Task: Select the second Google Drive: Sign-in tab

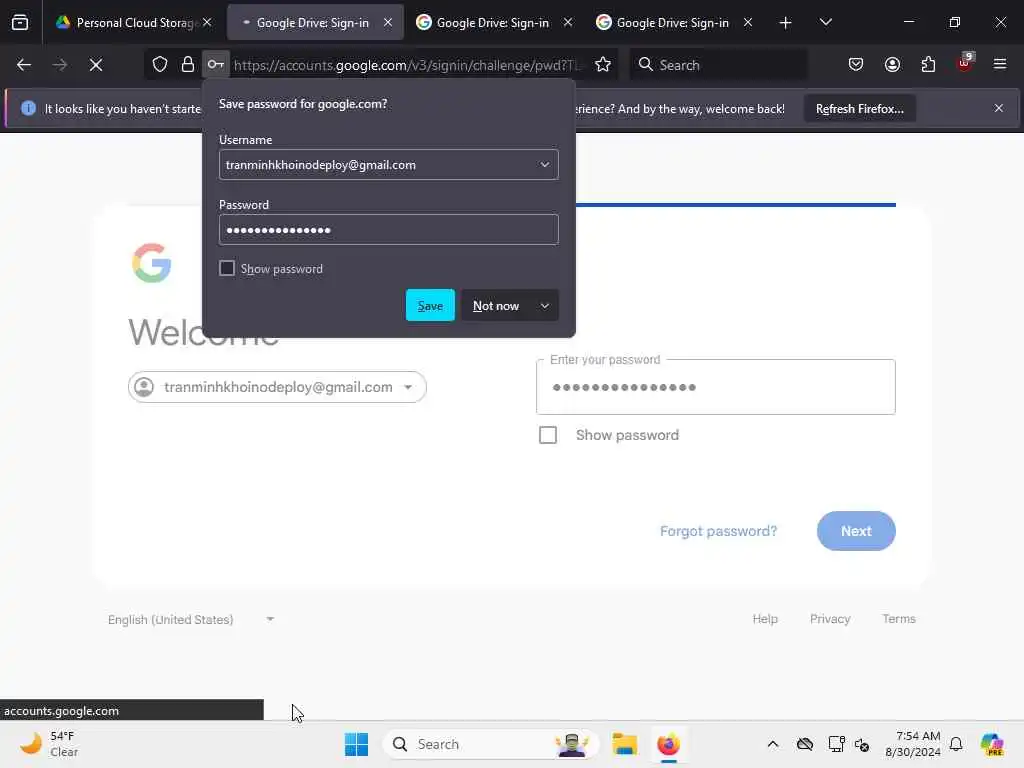Action: [x=494, y=22]
